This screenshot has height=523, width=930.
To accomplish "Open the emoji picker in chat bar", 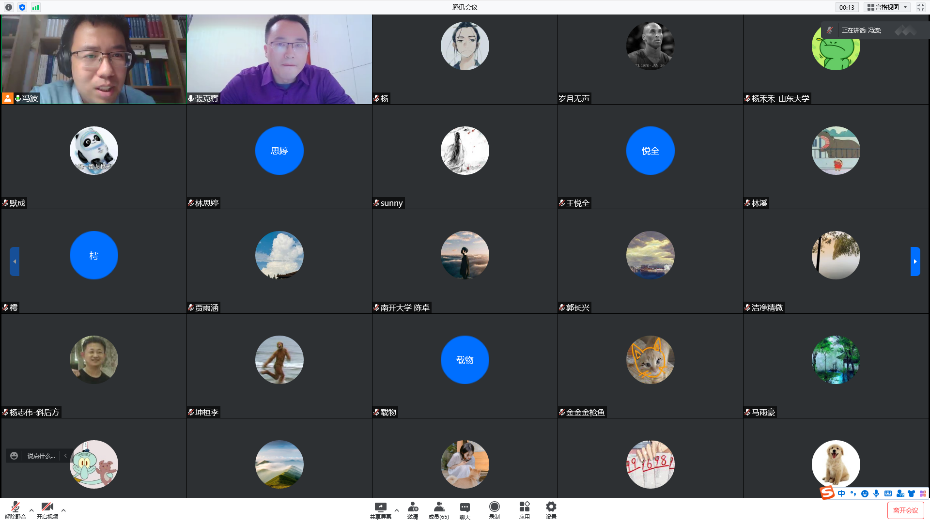I will click(14, 456).
